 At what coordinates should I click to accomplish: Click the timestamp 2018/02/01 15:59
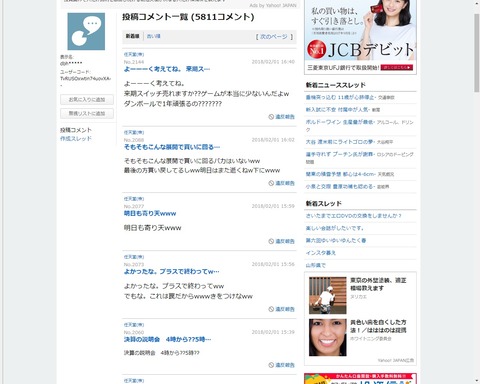tap(273, 206)
